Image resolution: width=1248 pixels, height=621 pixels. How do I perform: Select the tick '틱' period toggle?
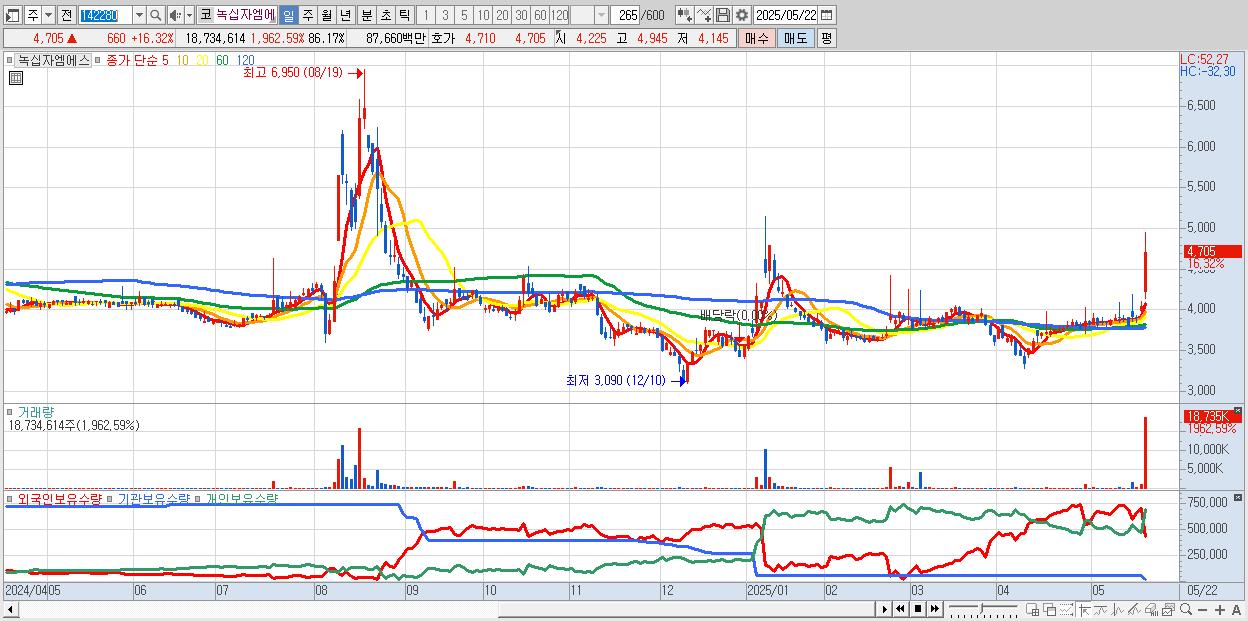click(x=404, y=15)
